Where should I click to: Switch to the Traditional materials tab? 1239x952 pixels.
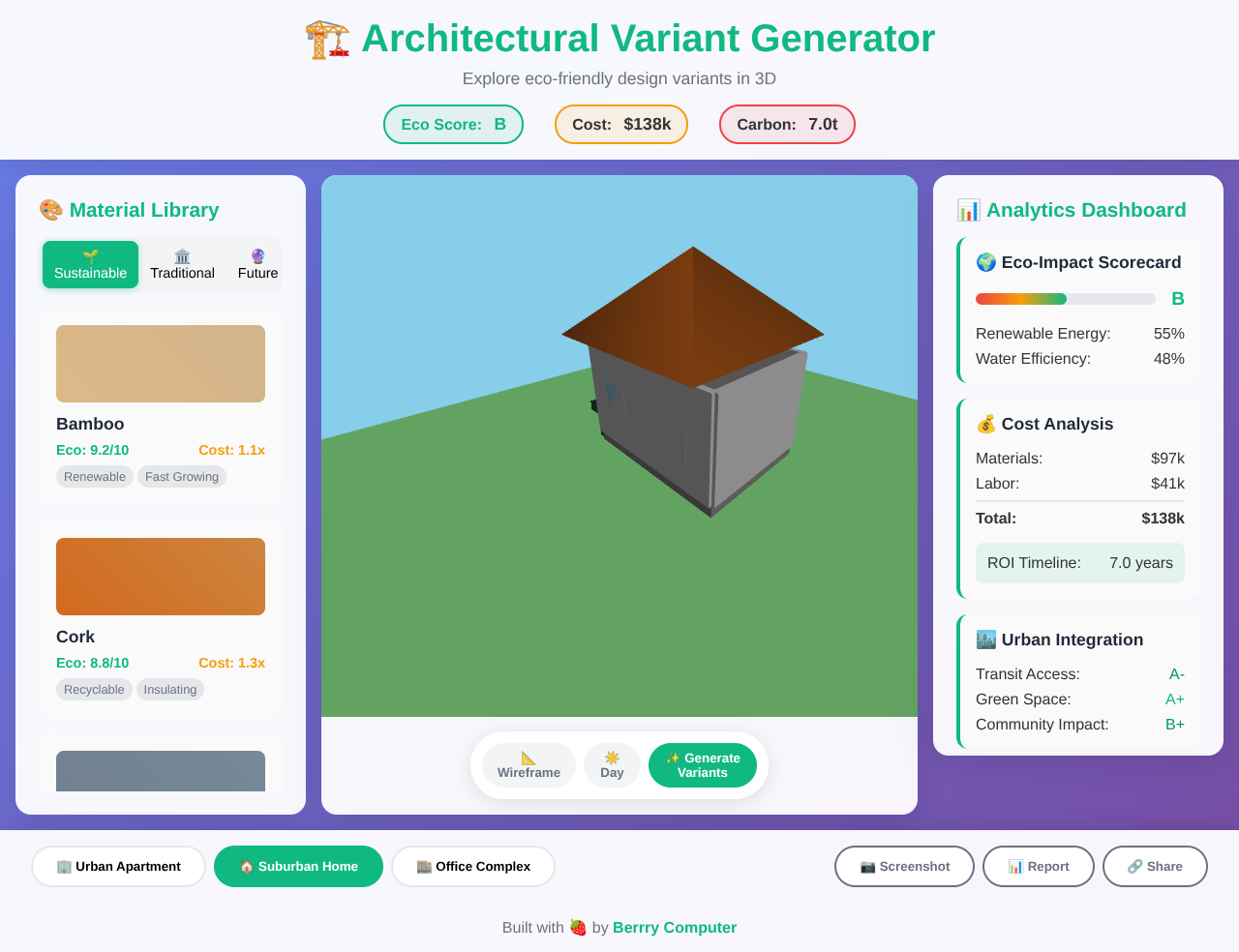coord(182,264)
